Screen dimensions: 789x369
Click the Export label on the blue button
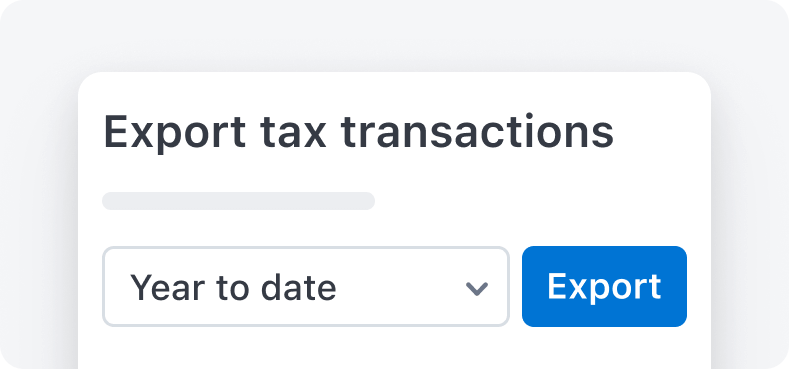point(604,287)
